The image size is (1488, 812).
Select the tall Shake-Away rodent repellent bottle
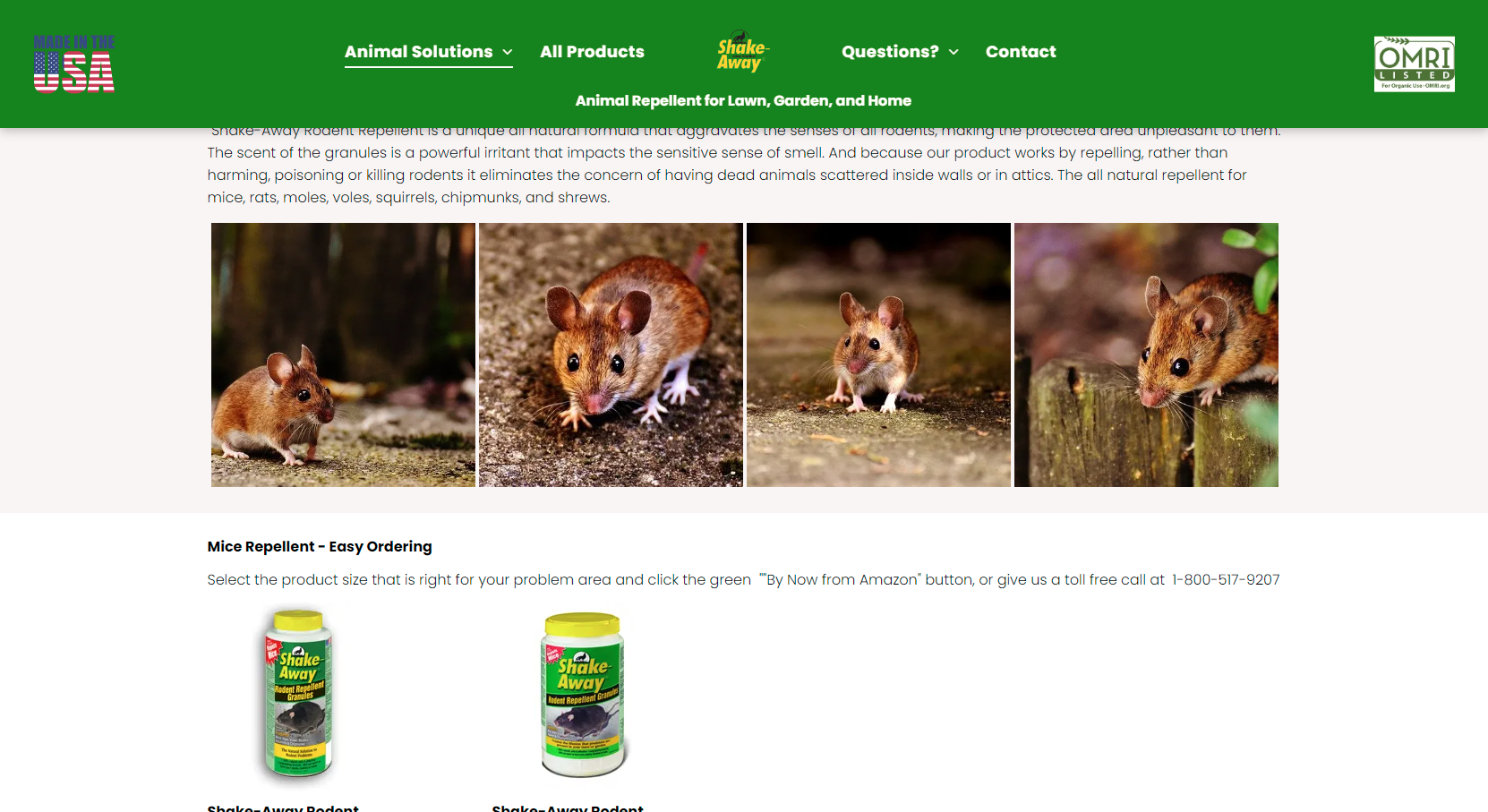click(x=299, y=694)
